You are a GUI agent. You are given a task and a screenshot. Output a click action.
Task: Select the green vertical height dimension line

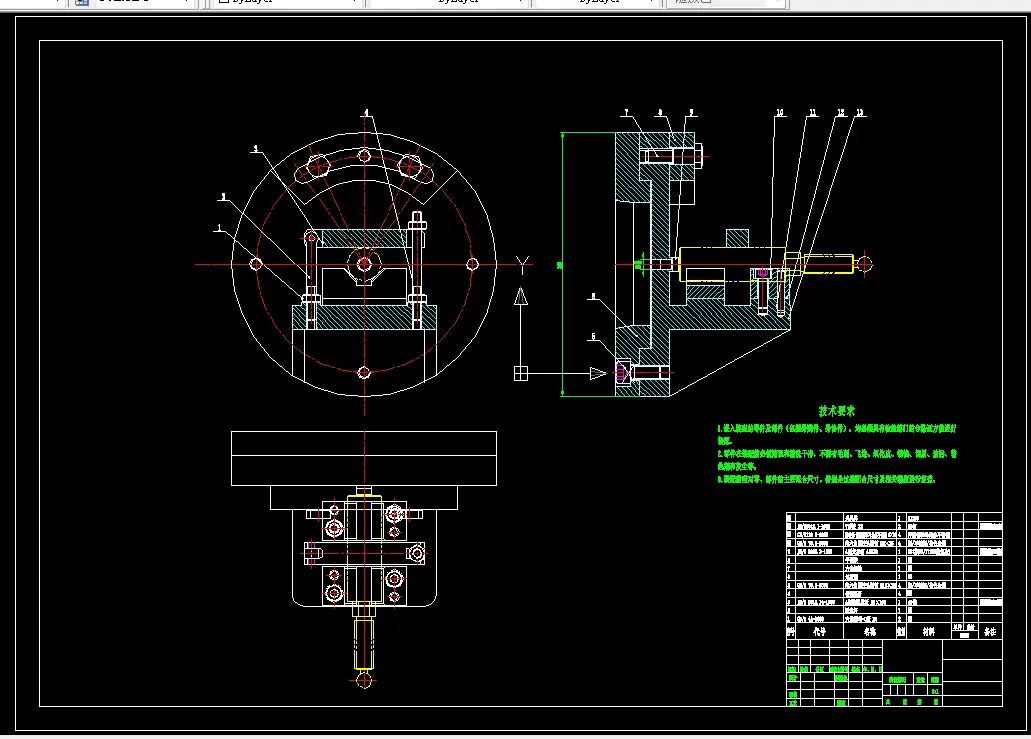click(x=562, y=264)
